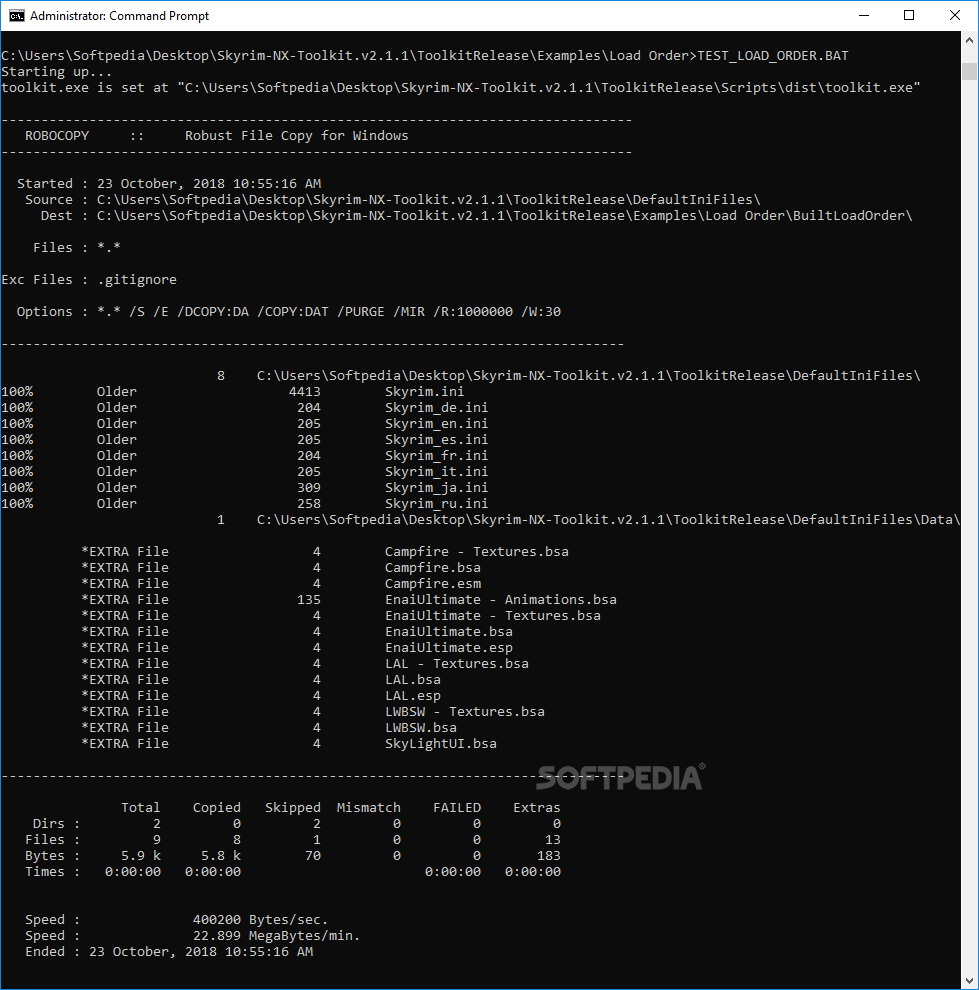Click 'LAL - Textures.bsa' file name

pos(456,664)
